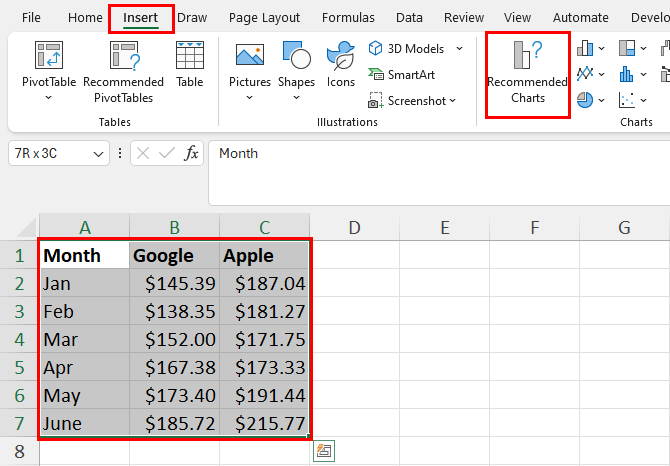Select row 8 header

(19, 451)
